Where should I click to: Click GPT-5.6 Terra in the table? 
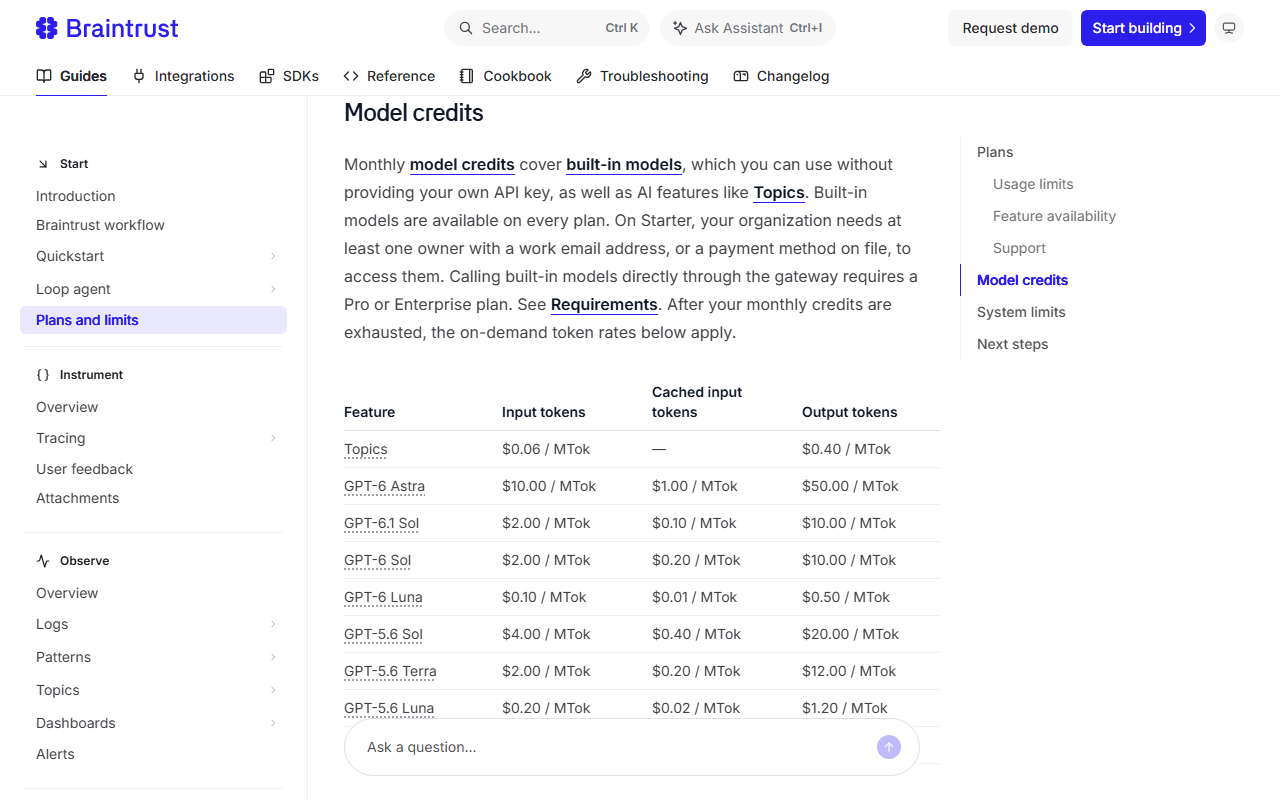point(390,671)
